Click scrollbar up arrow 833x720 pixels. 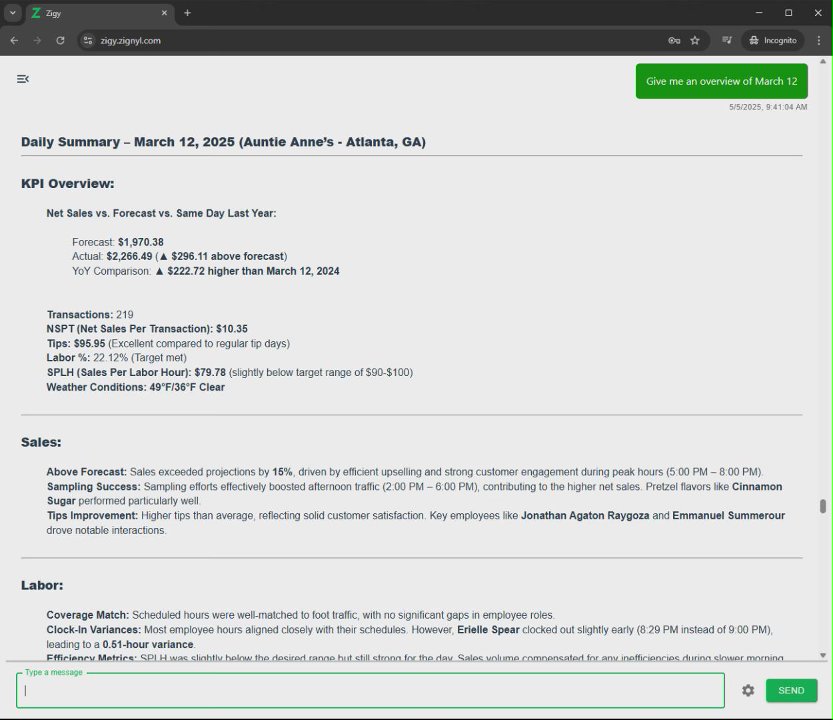click(x=822, y=61)
